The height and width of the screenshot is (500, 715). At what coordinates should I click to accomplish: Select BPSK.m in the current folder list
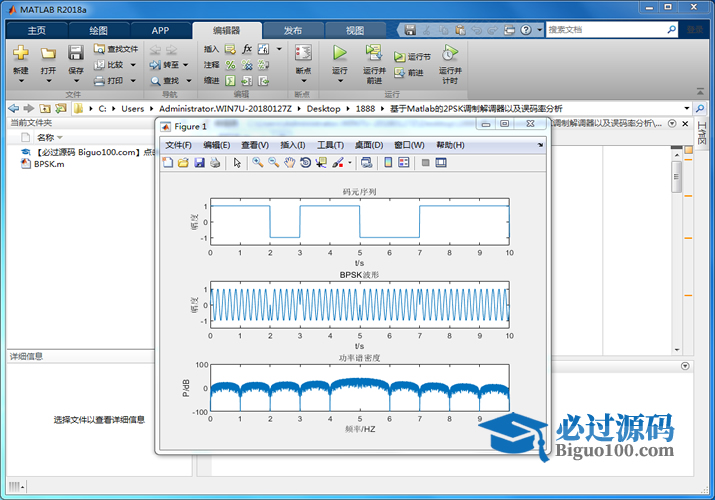pyautogui.click(x=48, y=164)
